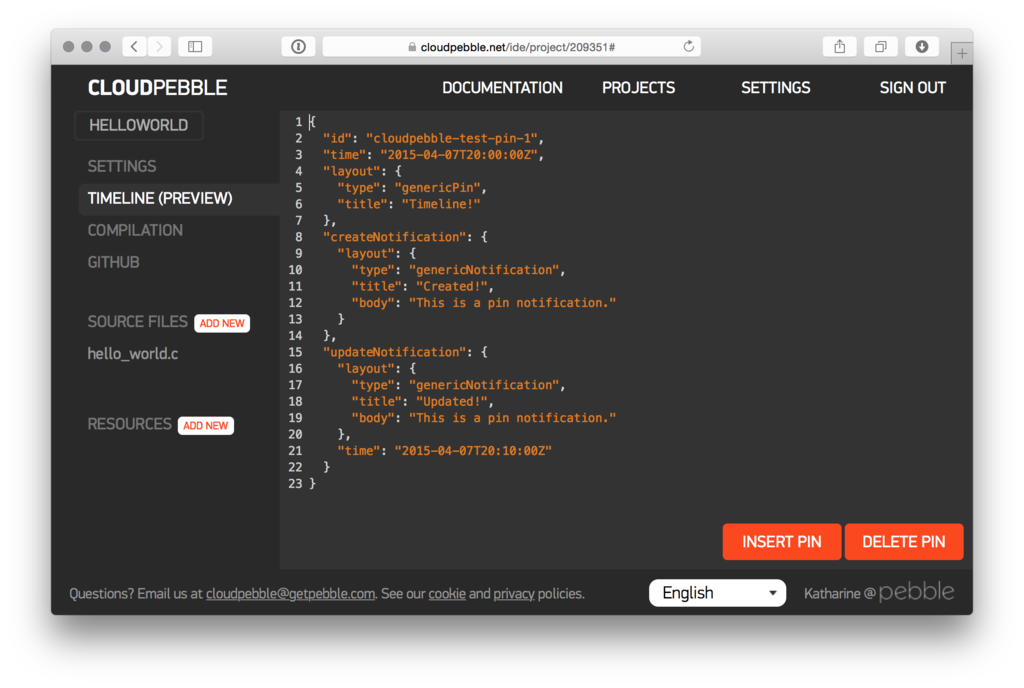Screen dimensions: 1024x688
Task: Click line number 23 in gutter
Action: [x=295, y=484]
